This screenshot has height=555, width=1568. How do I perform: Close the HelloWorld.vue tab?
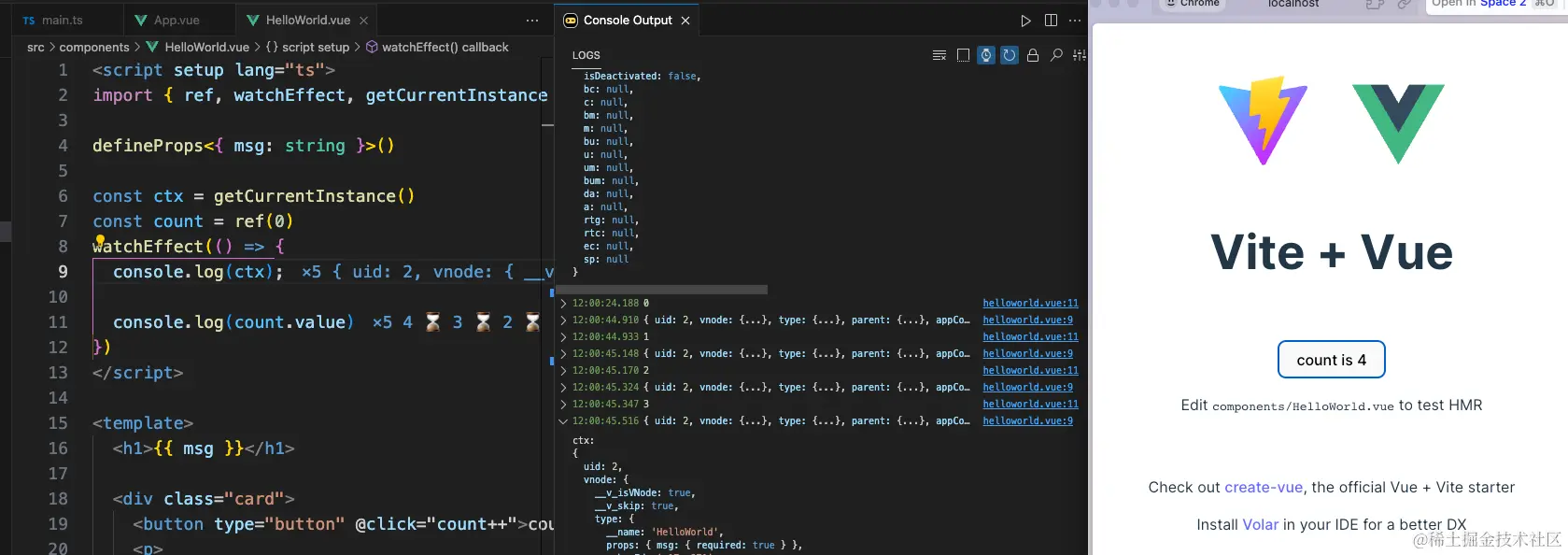(x=363, y=21)
